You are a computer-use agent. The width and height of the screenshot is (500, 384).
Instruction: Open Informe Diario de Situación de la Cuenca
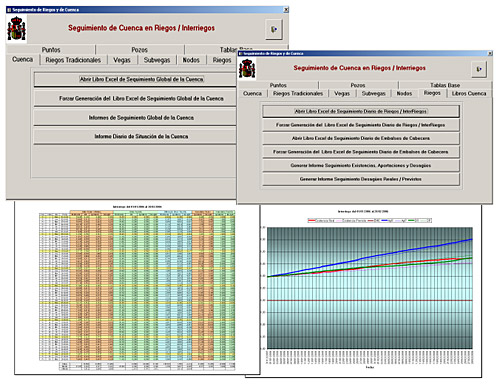tap(141, 137)
